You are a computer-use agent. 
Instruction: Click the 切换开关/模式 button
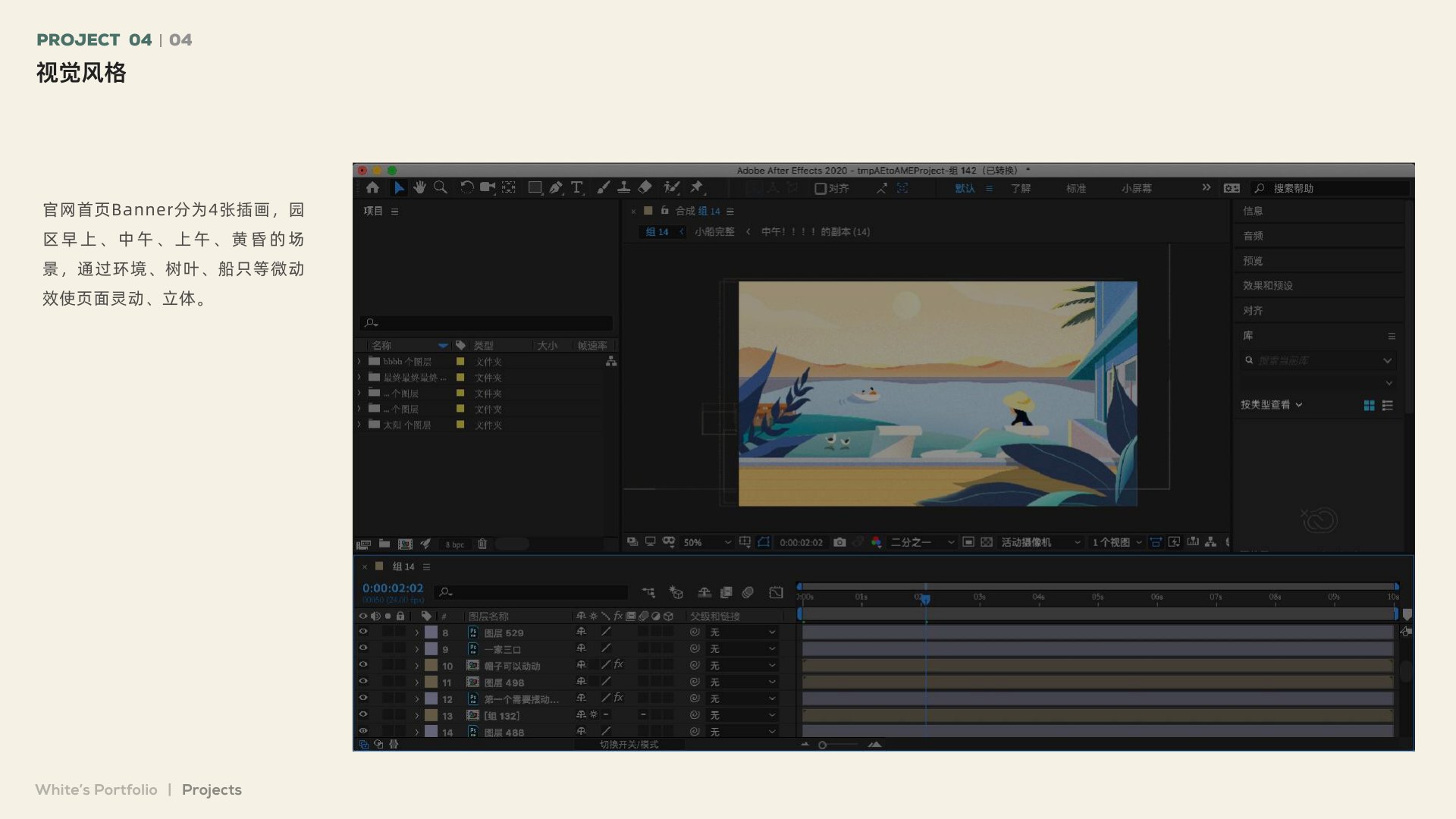[629, 745]
